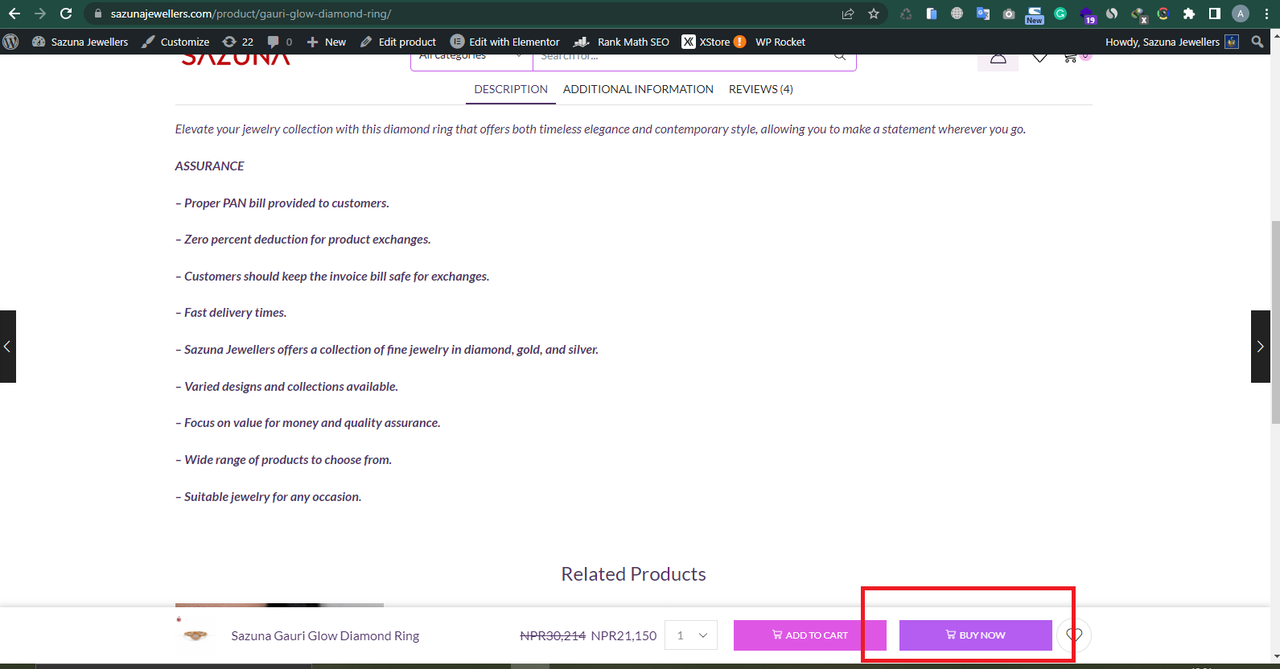Click the Related Products heading
The height and width of the screenshot is (669, 1280).
633,574
